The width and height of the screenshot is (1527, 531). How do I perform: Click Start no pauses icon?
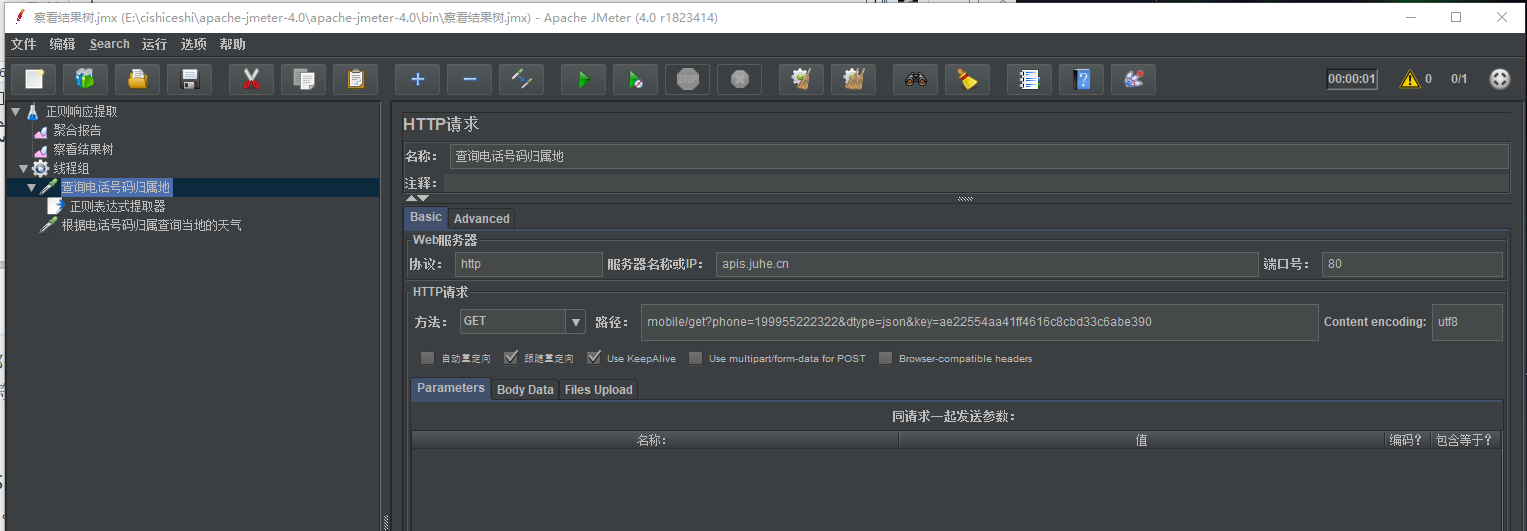pos(635,79)
